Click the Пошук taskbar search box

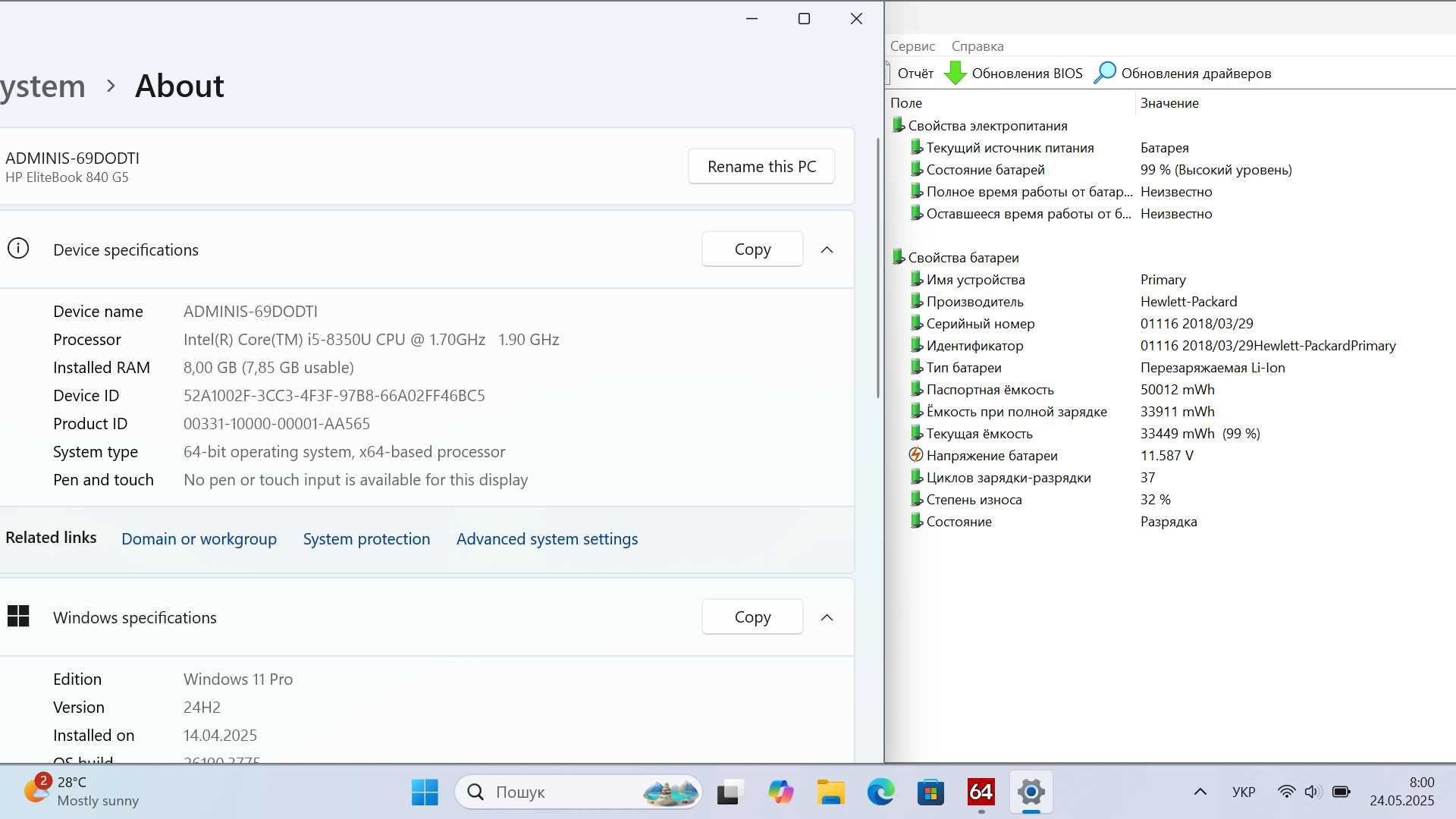579,792
